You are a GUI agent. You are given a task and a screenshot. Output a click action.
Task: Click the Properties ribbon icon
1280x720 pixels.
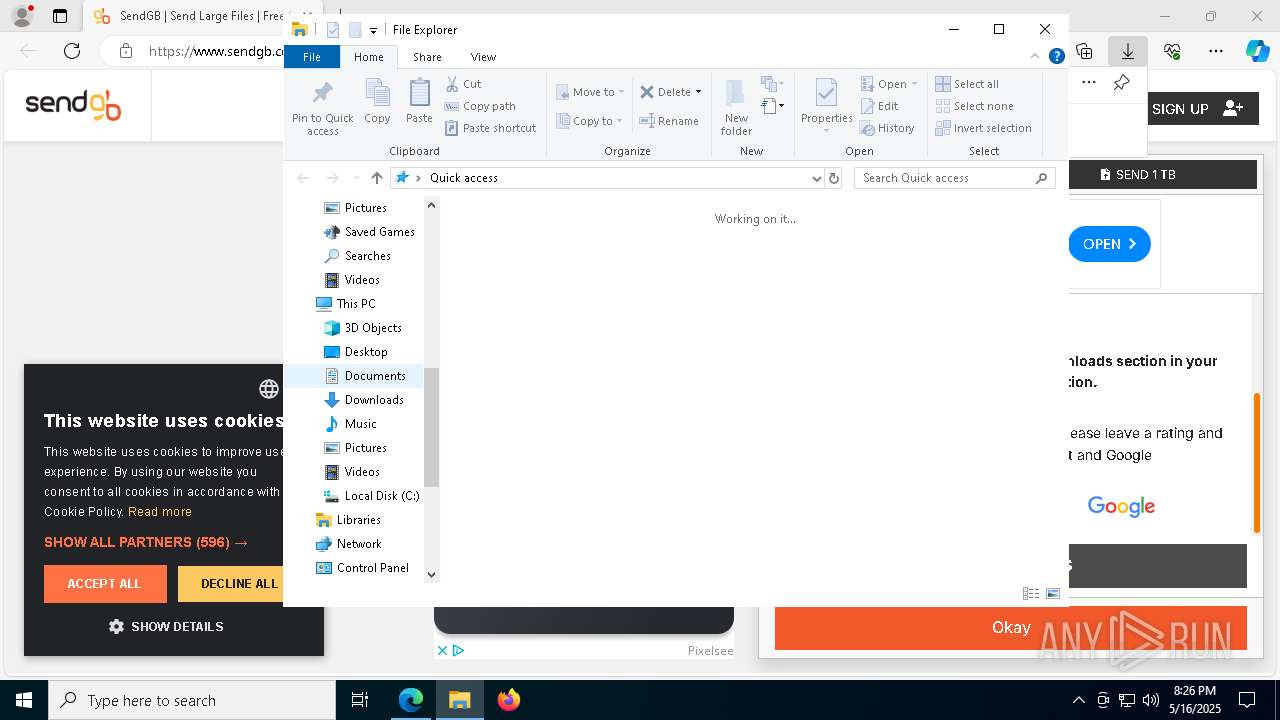(826, 107)
